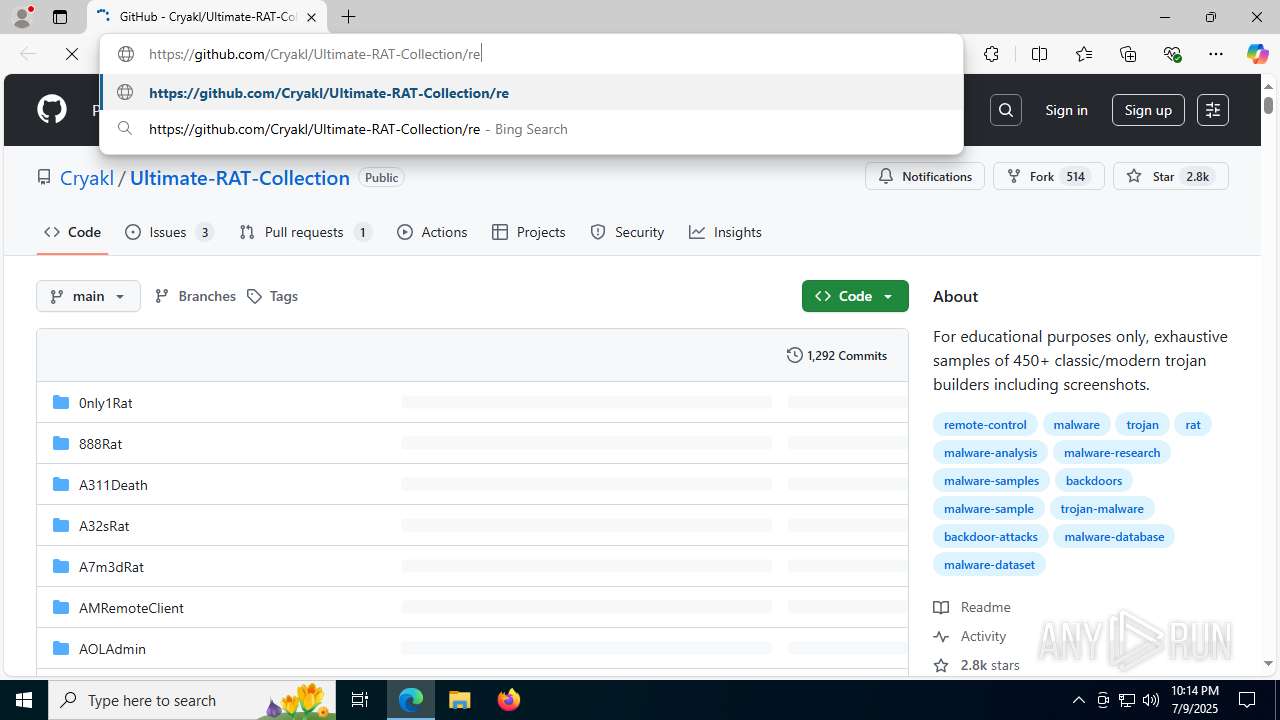View Tags list

[272, 296]
